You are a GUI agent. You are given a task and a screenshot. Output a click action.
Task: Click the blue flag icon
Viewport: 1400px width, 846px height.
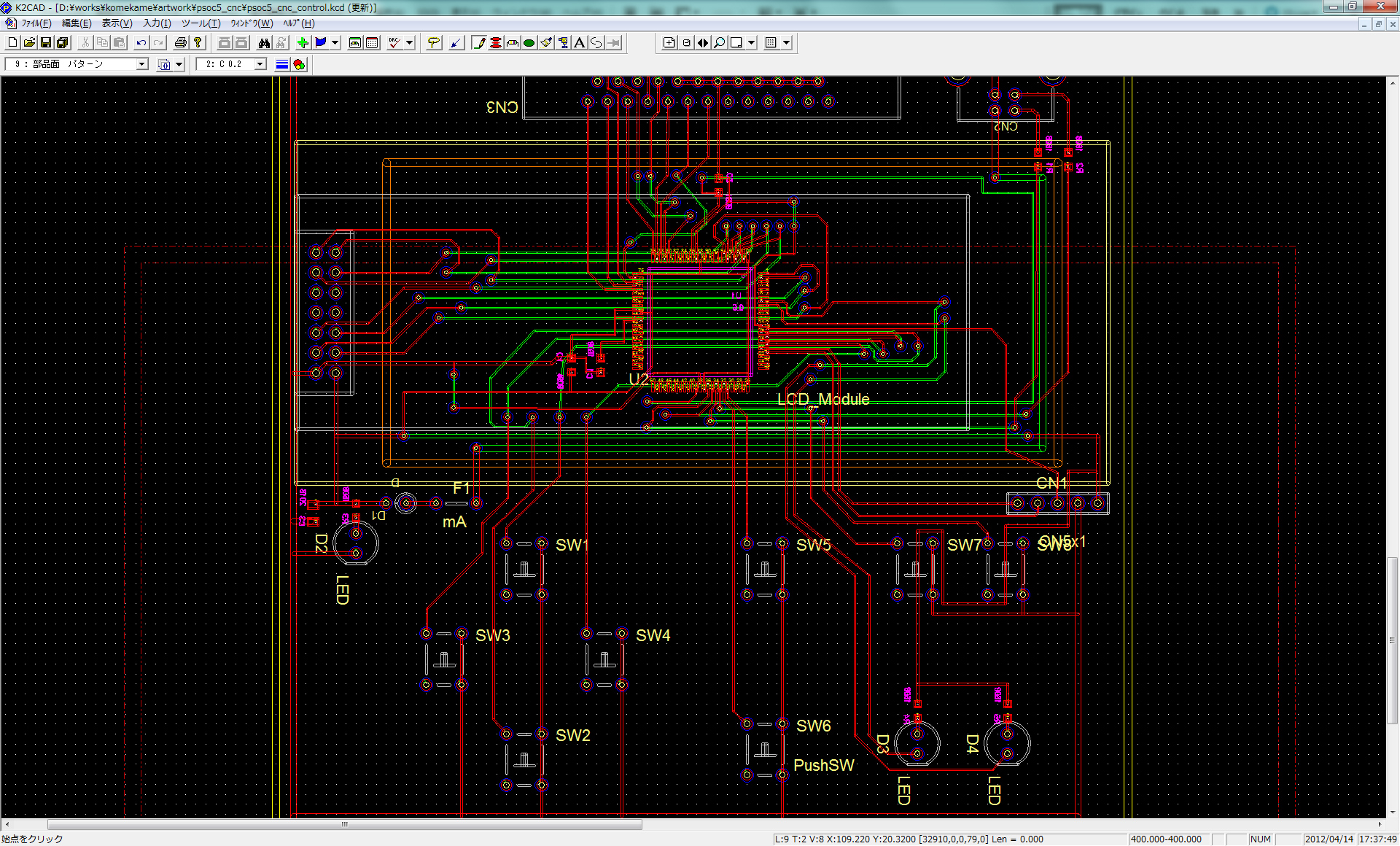tap(320, 43)
